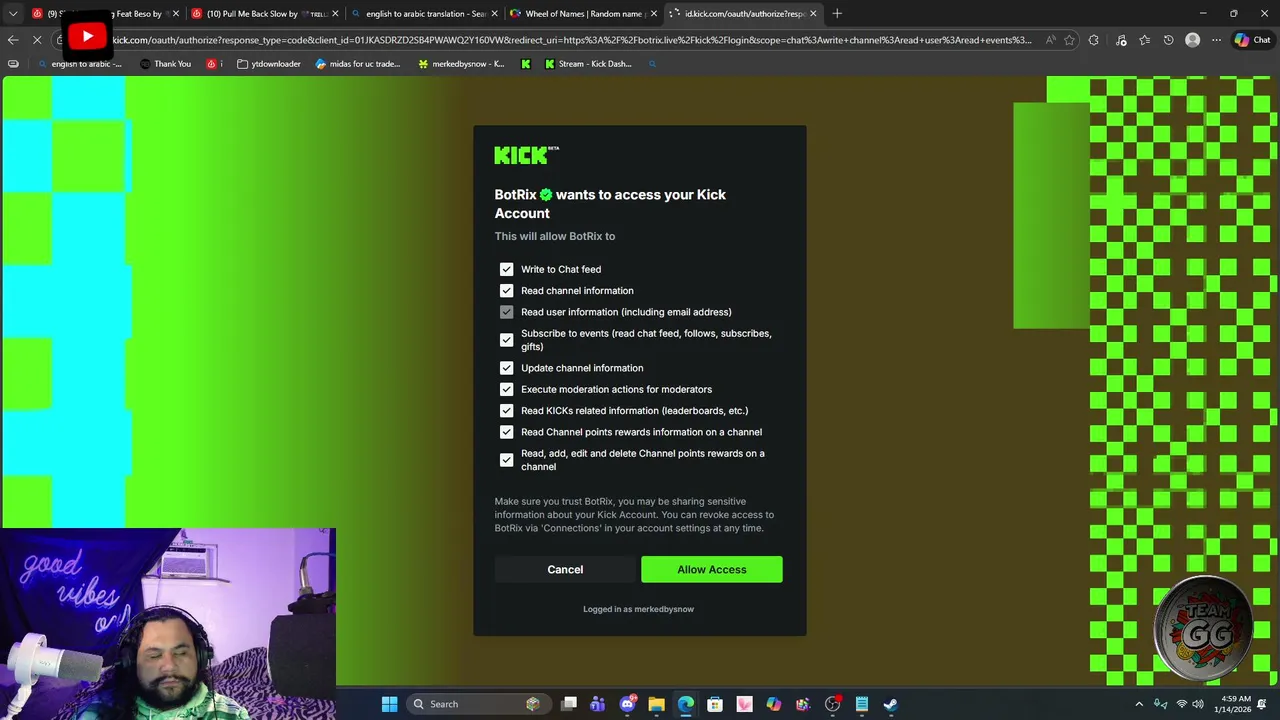1280x720 pixels.
Task: Open the Favorites list
Action: click(x=1144, y=40)
